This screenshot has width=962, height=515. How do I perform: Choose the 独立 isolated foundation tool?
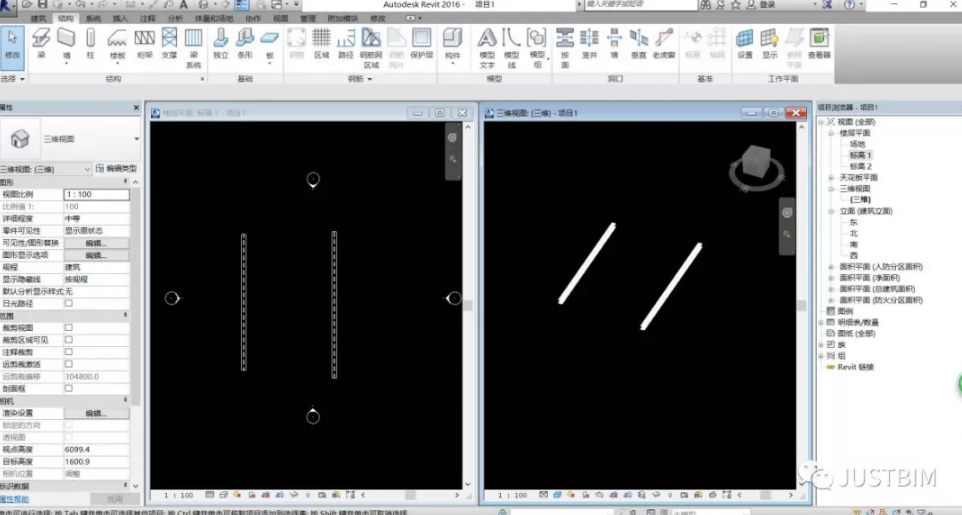(221, 44)
